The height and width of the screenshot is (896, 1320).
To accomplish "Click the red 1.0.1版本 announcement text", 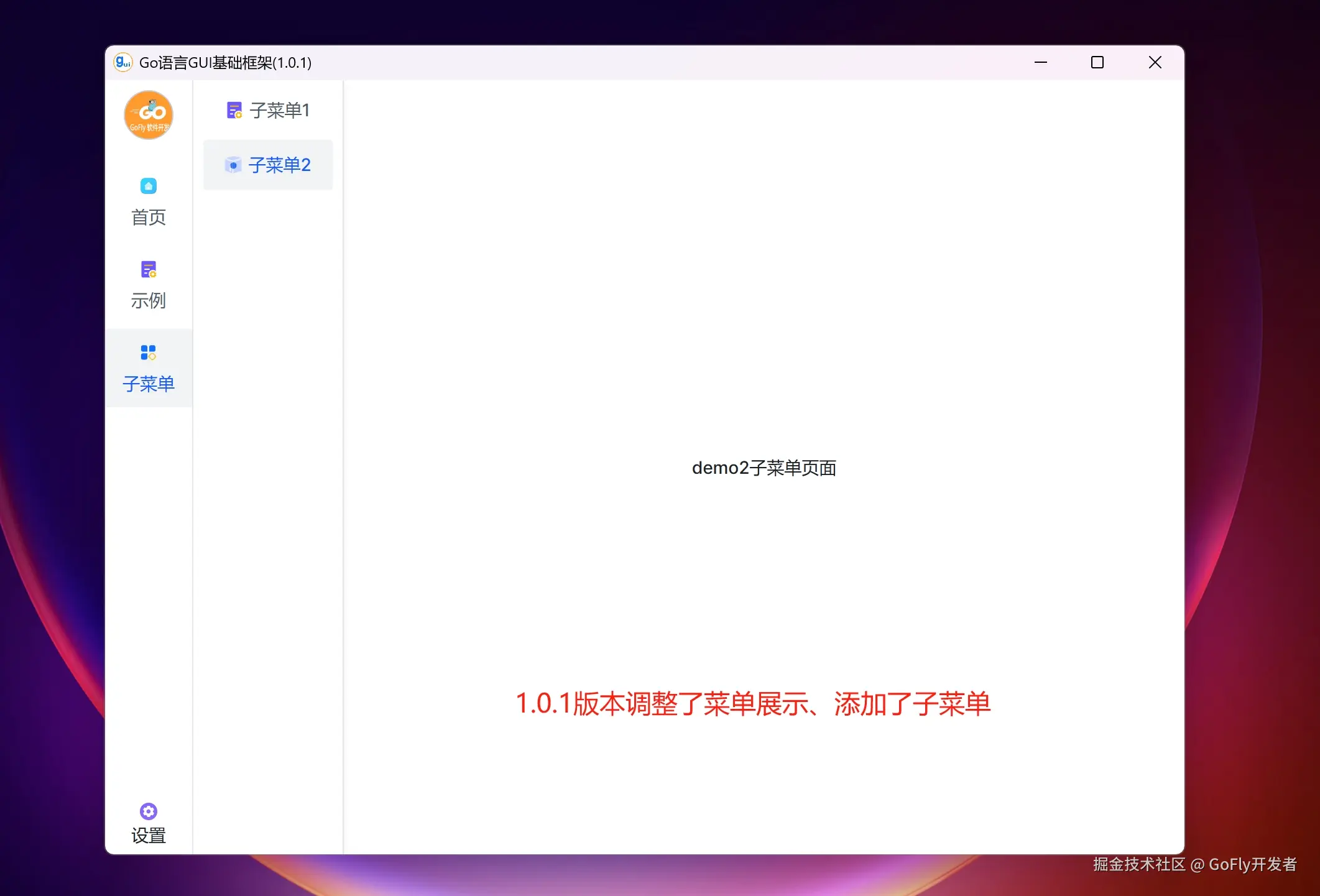I will [x=752, y=704].
